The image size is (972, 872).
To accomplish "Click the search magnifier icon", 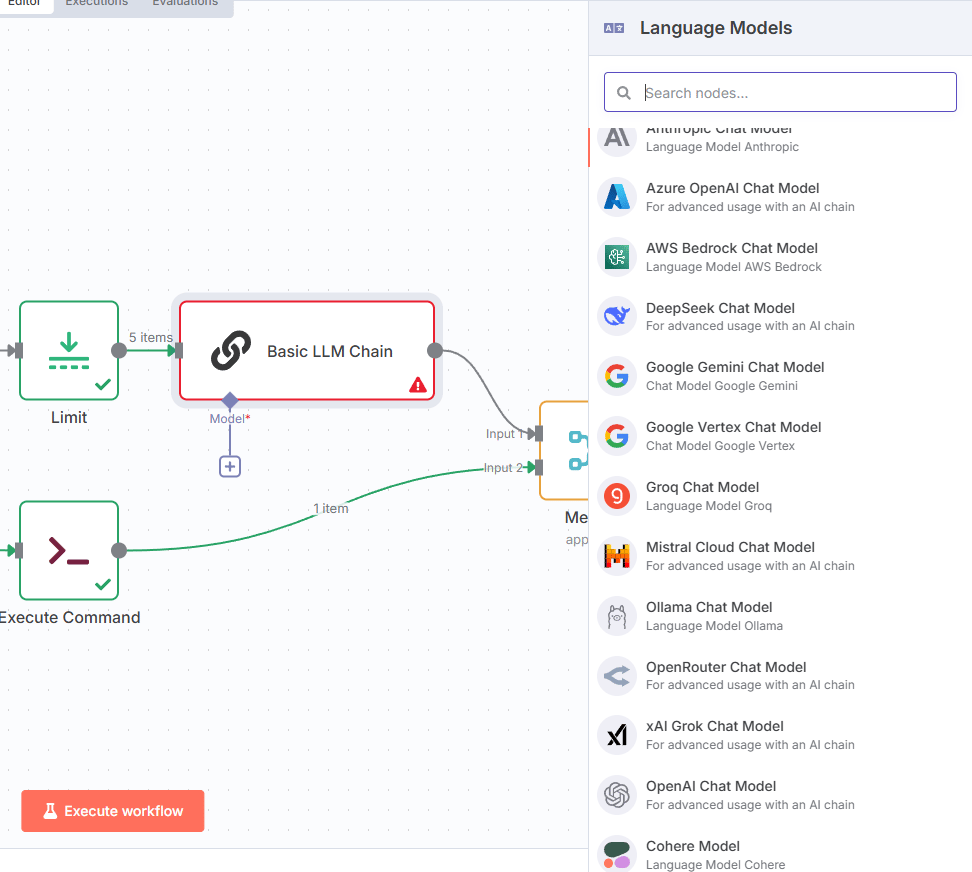I will pyautogui.click(x=624, y=93).
